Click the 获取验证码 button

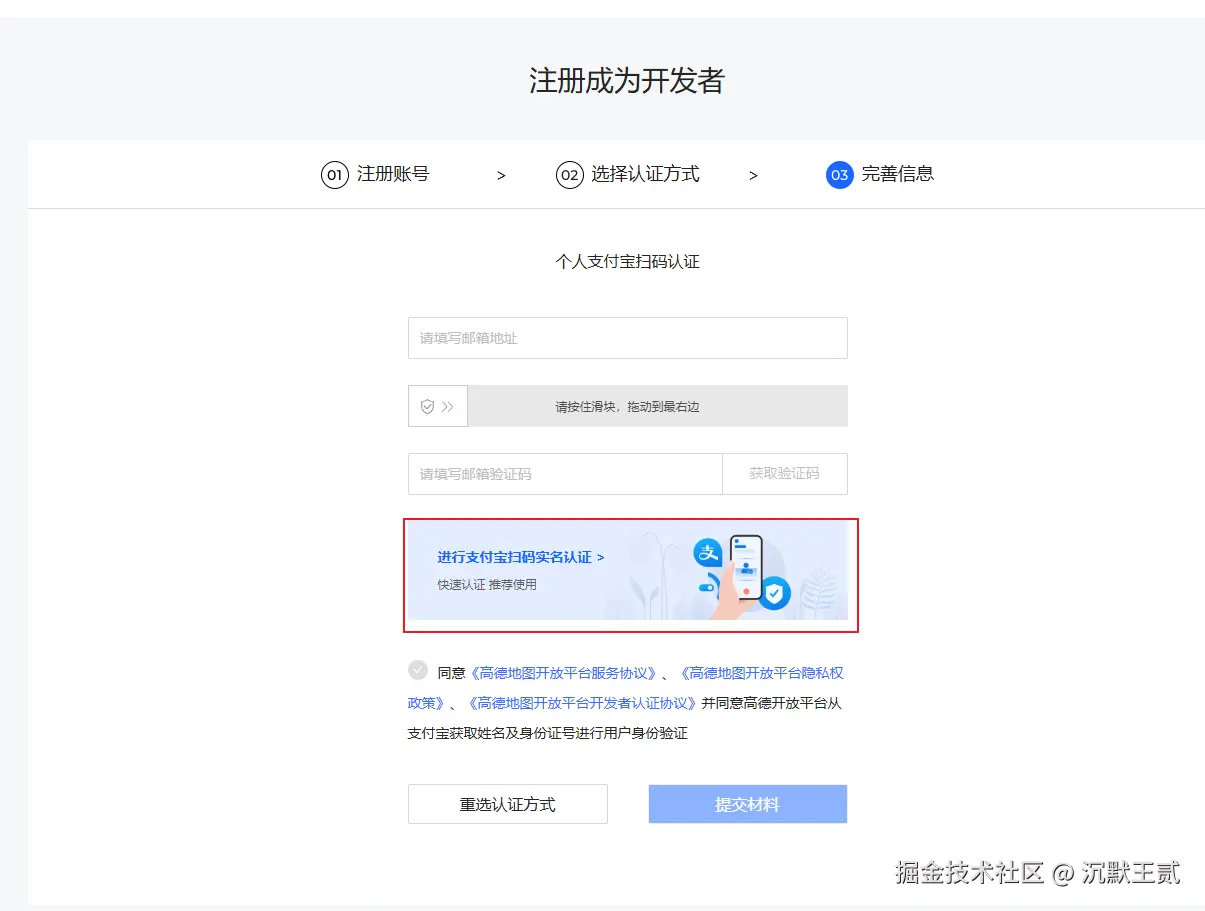coord(785,474)
